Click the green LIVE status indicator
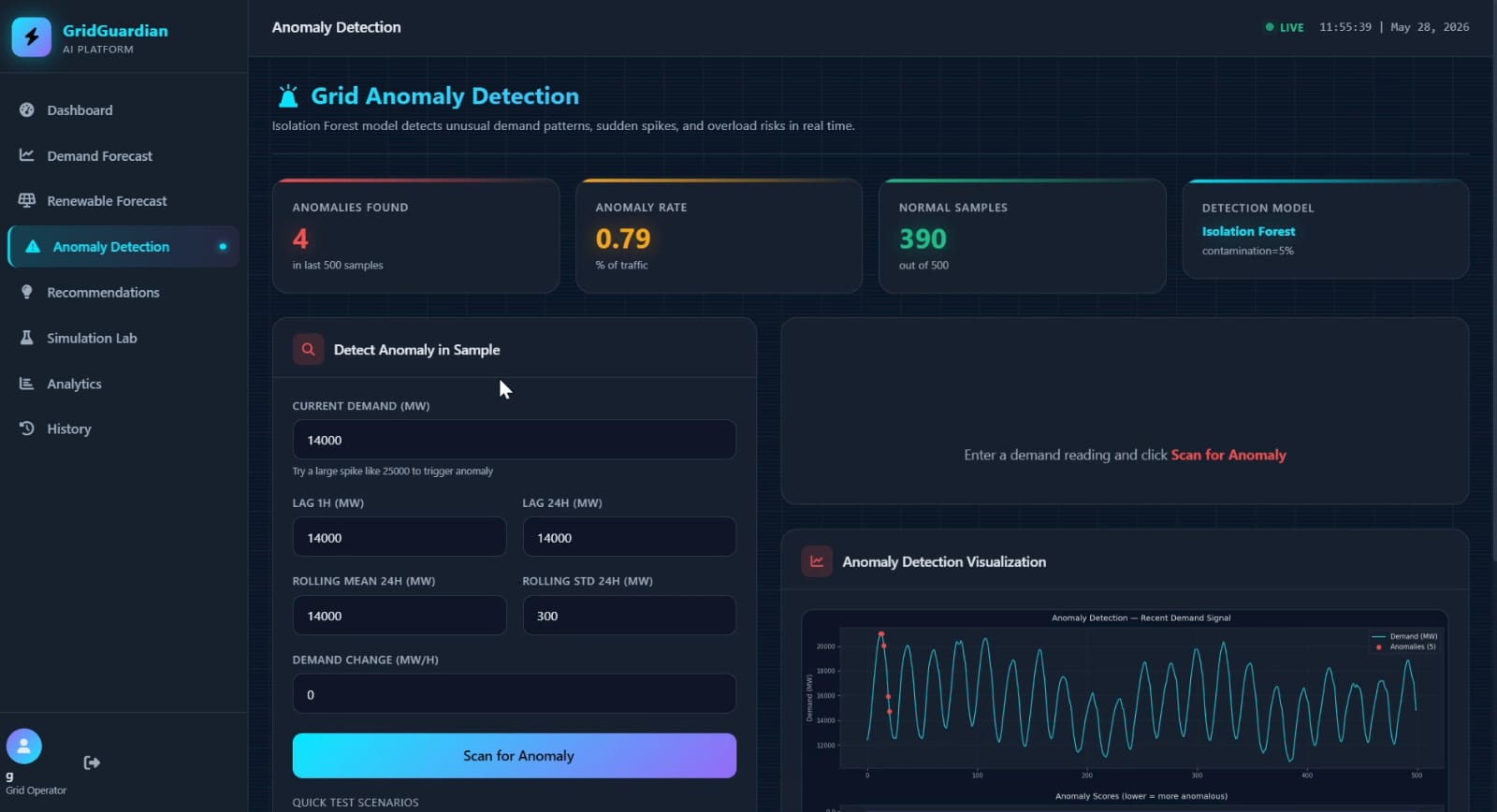 (x=1285, y=27)
